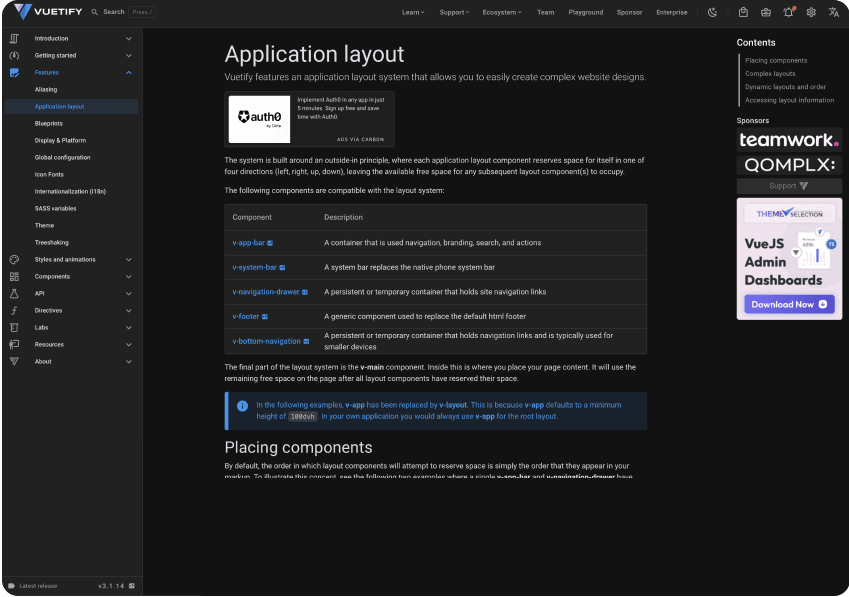Image resolution: width=849 pixels, height=597 pixels.
Task: Open the Learn dropdown menu
Action: pyautogui.click(x=413, y=12)
